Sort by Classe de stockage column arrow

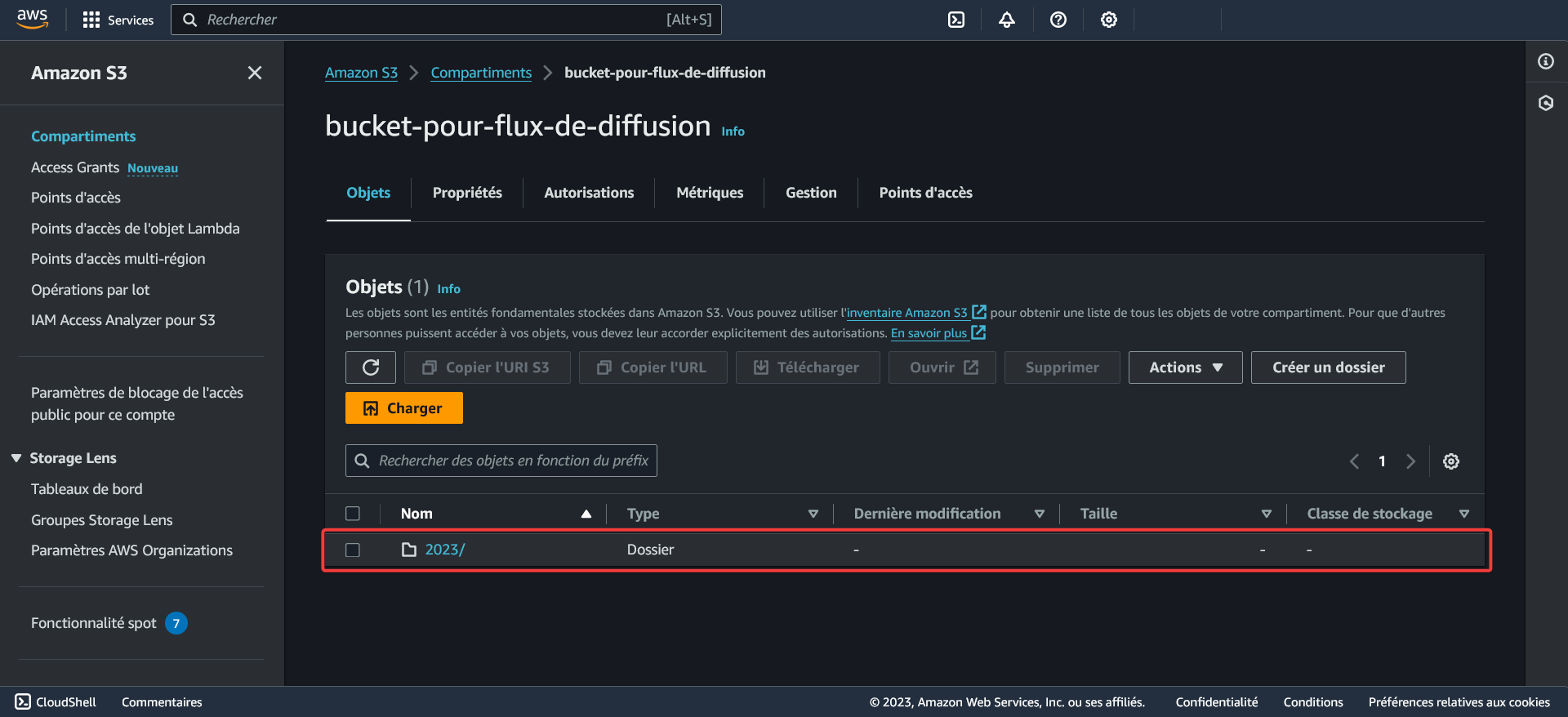point(1464,514)
